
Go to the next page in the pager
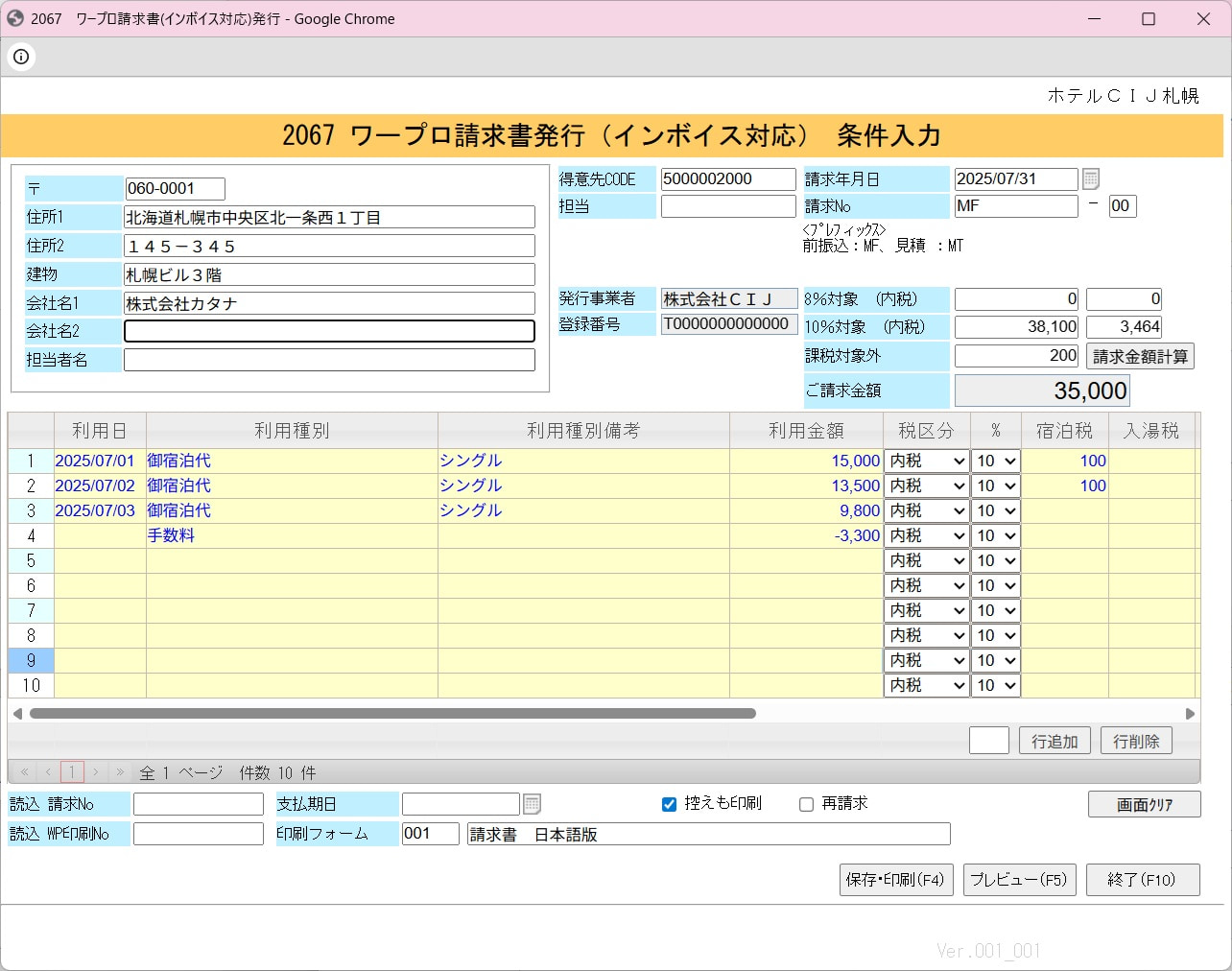96,771
